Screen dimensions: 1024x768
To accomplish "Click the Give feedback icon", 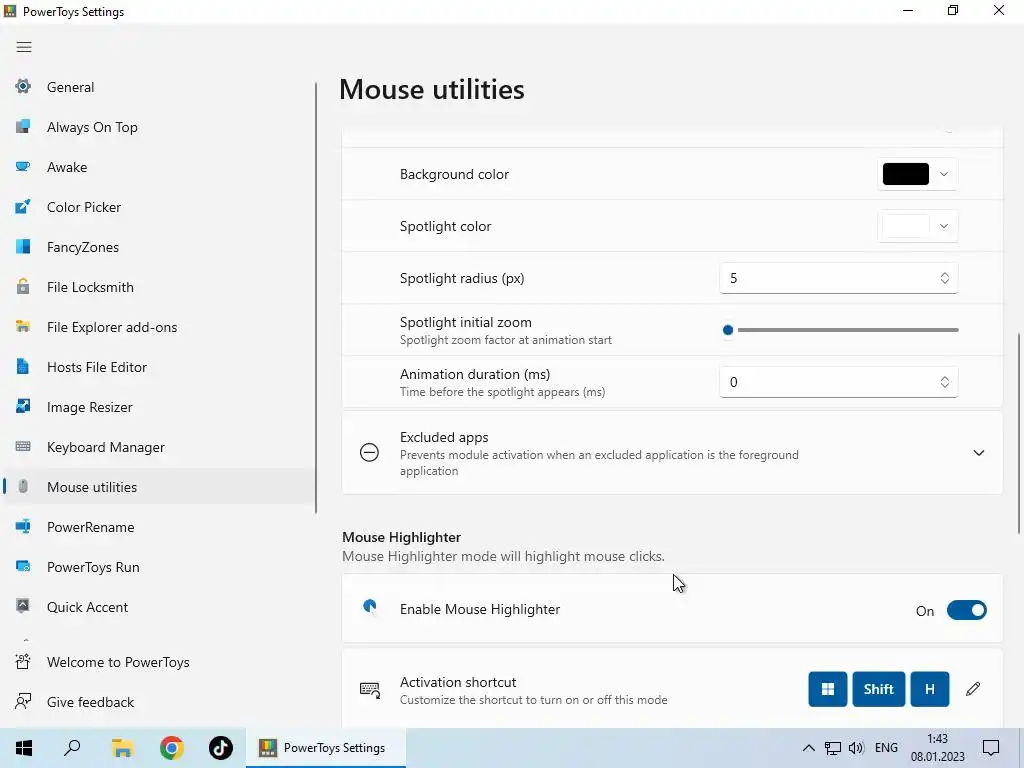I will point(23,701).
